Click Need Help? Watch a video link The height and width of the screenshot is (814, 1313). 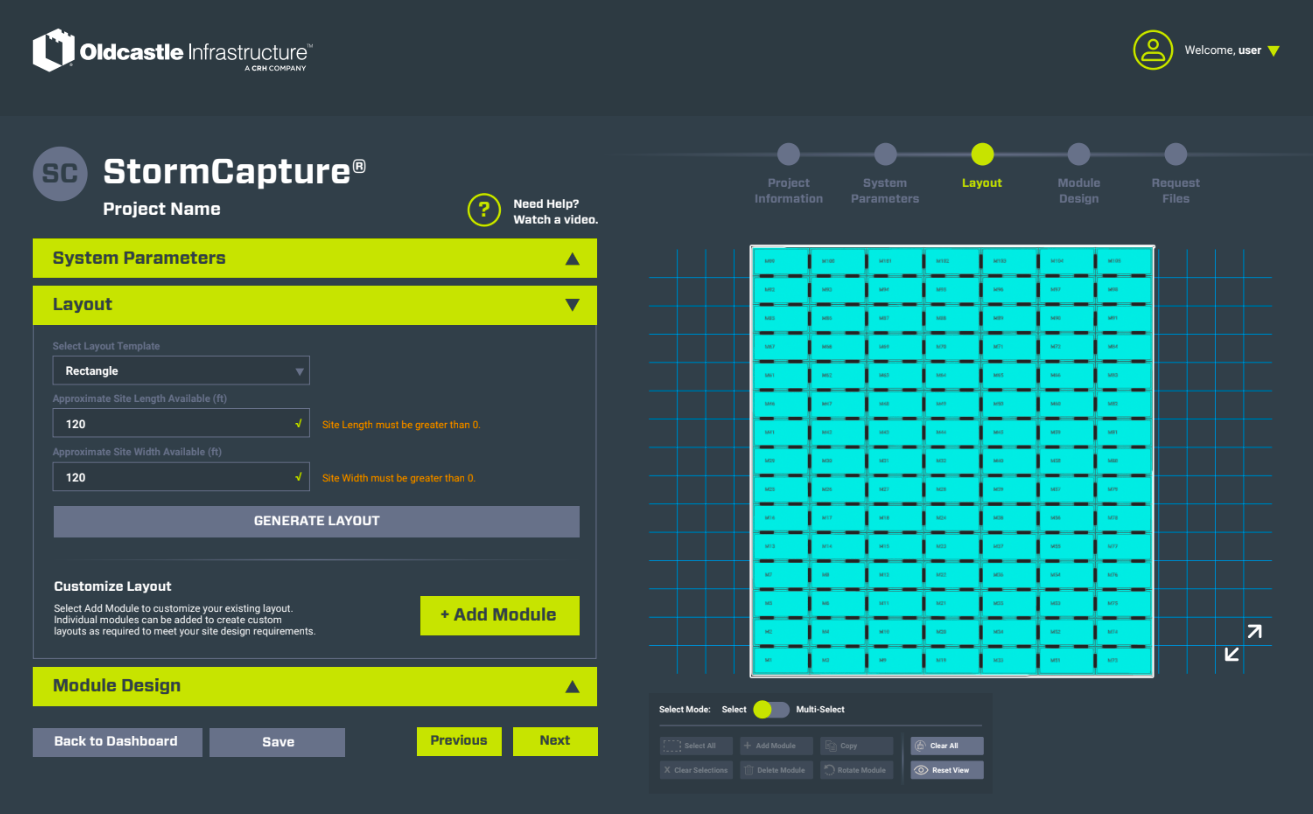[x=555, y=211]
